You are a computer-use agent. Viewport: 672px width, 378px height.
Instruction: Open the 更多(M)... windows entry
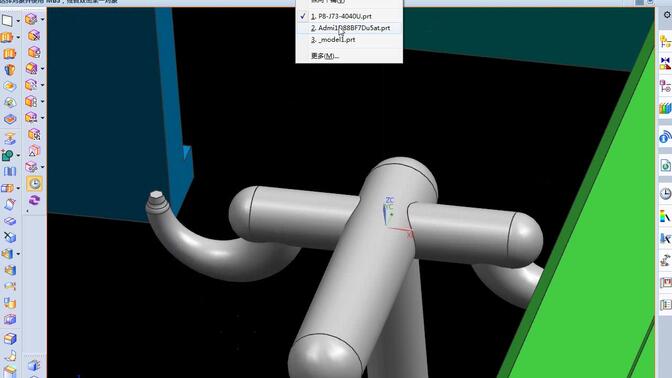tap(349, 56)
